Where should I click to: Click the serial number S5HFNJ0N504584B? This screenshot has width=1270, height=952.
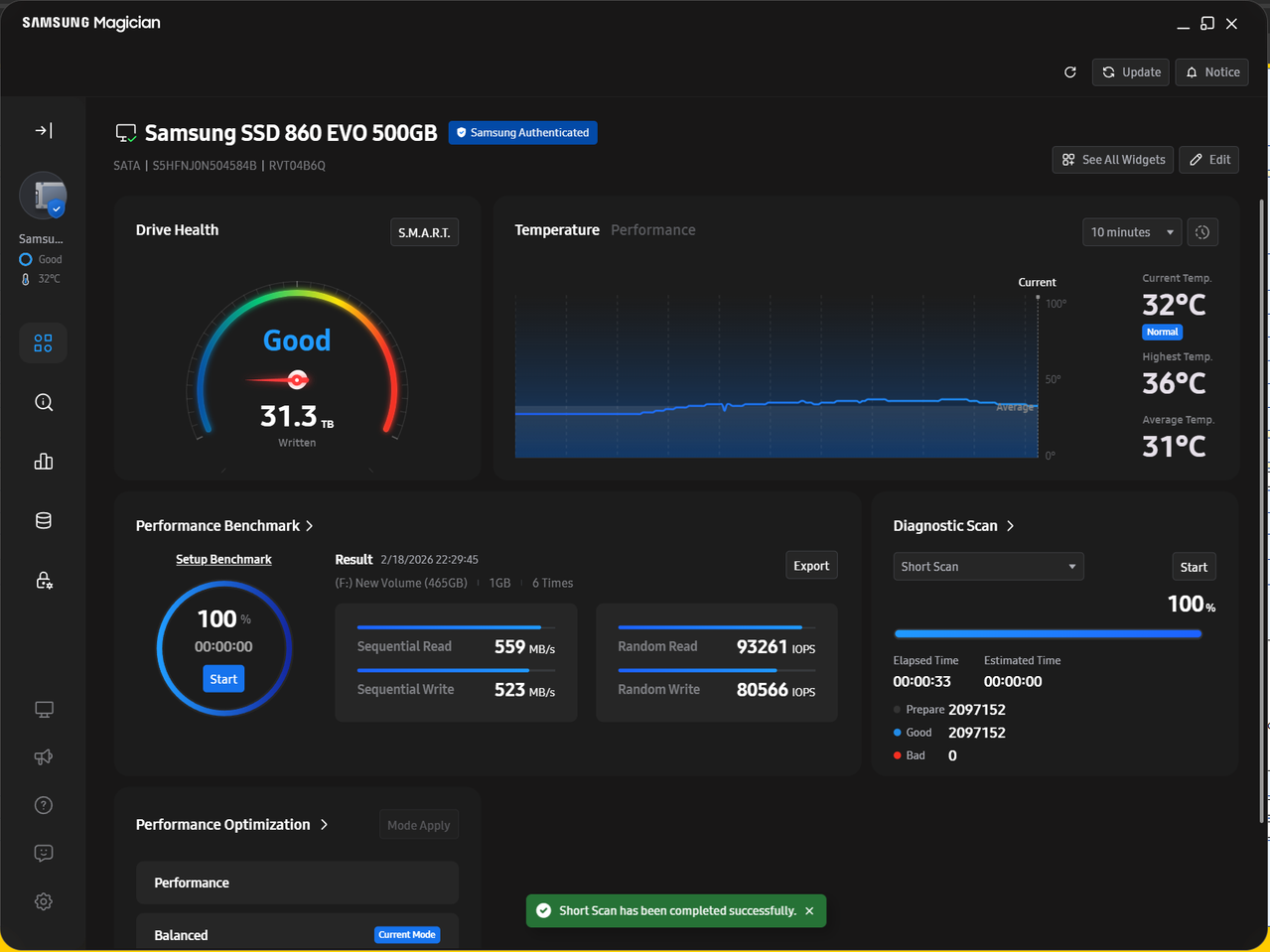[205, 166]
